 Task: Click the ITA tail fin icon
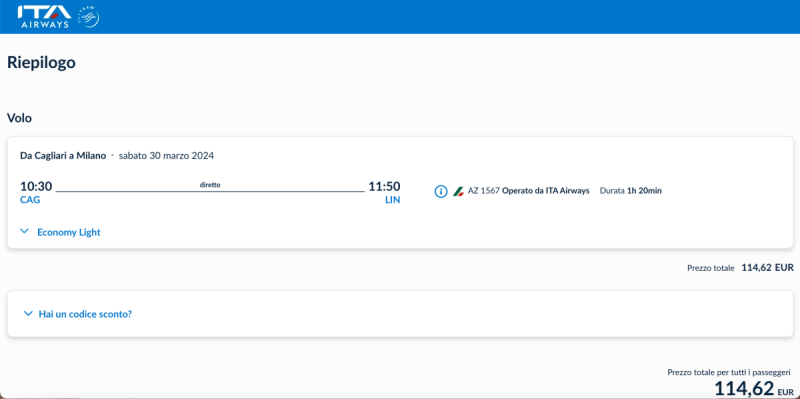458,191
